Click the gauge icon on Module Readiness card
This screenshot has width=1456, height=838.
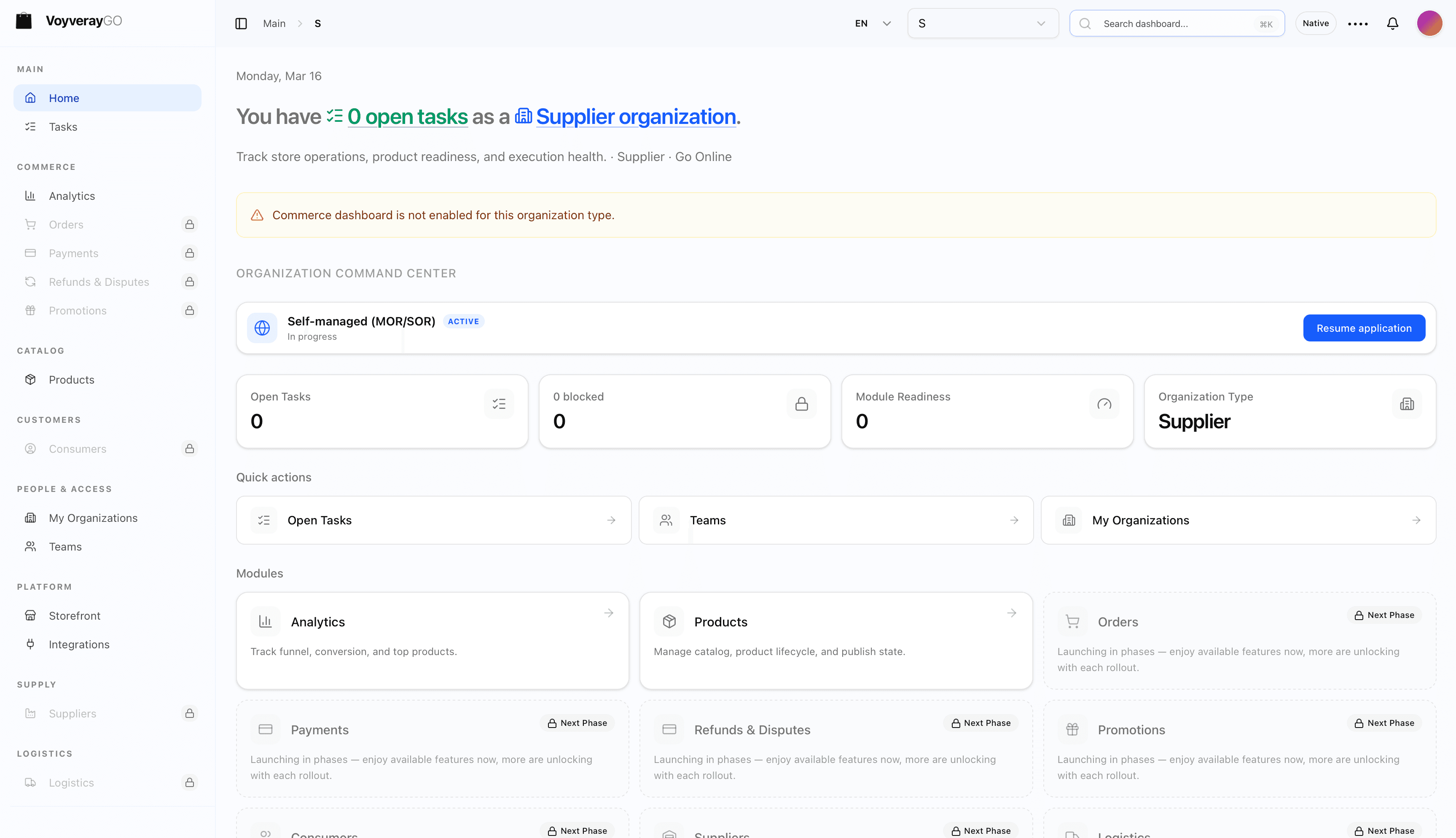[x=1104, y=404]
